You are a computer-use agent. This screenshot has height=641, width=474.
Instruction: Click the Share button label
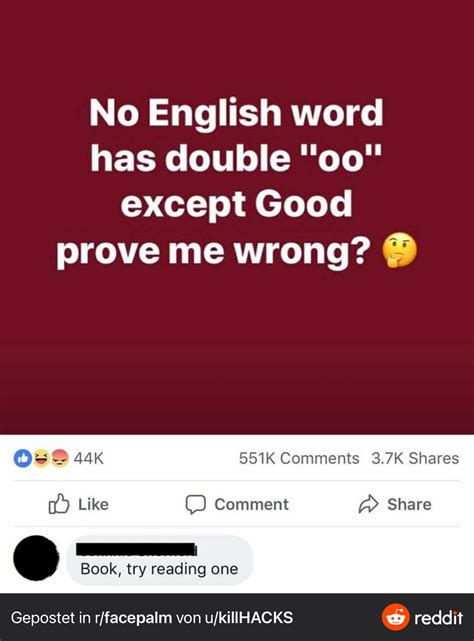click(x=409, y=504)
